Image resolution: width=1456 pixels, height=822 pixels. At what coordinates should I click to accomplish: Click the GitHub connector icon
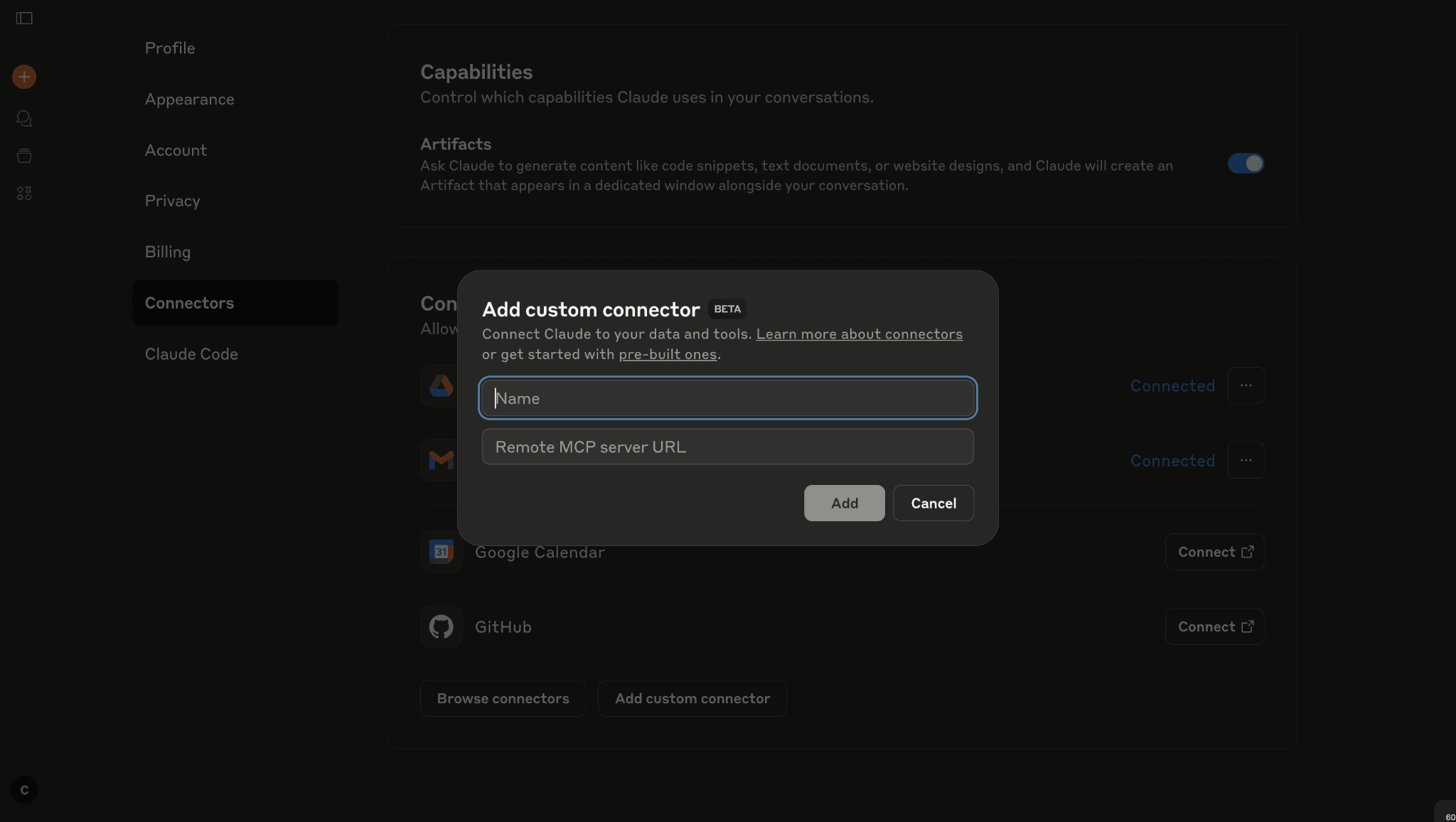(440, 626)
